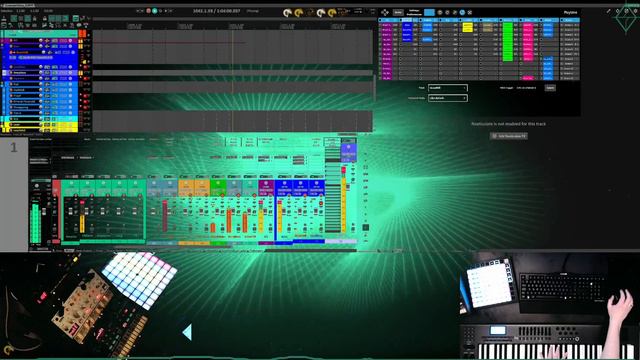Toggle the blue square button in the Playtime toolbar
This screenshot has height=360, width=640.
(429, 12)
